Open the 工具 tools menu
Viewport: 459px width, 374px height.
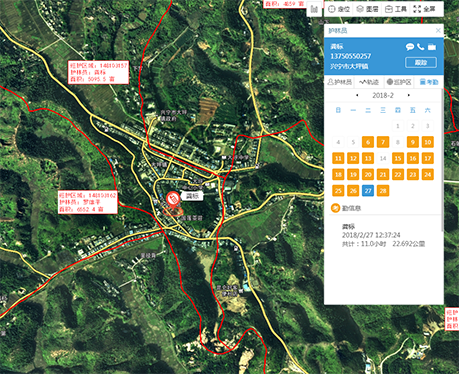[x=396, y=9]
